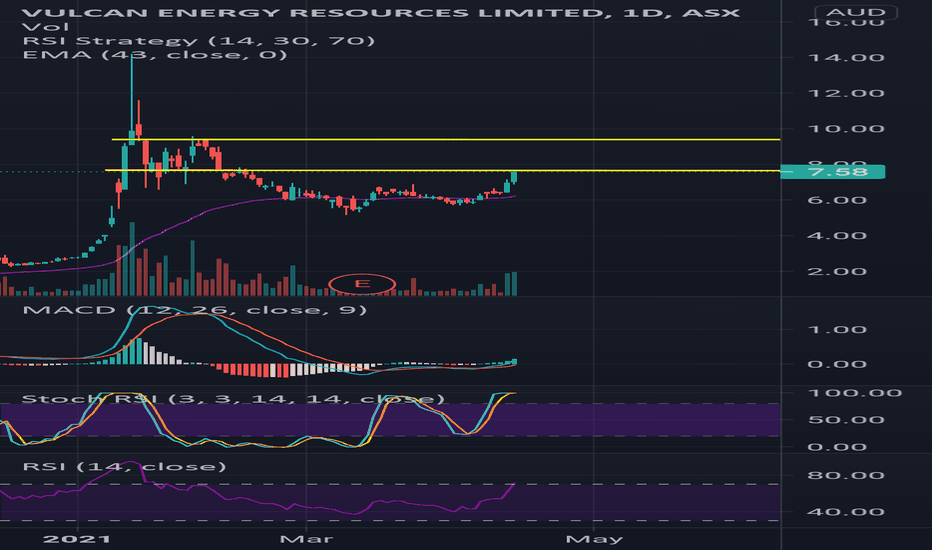
Task: Click the 100.00 Stoch RSI axis label
Action: coord(855,393)
